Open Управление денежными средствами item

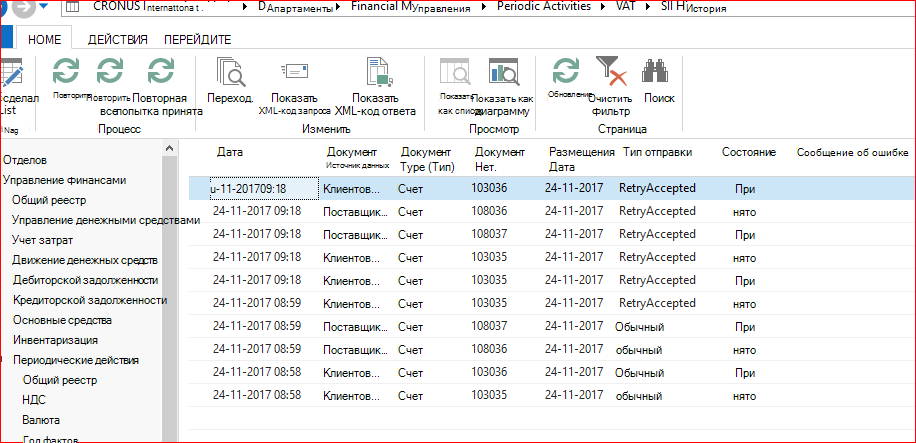click(106, 220)
